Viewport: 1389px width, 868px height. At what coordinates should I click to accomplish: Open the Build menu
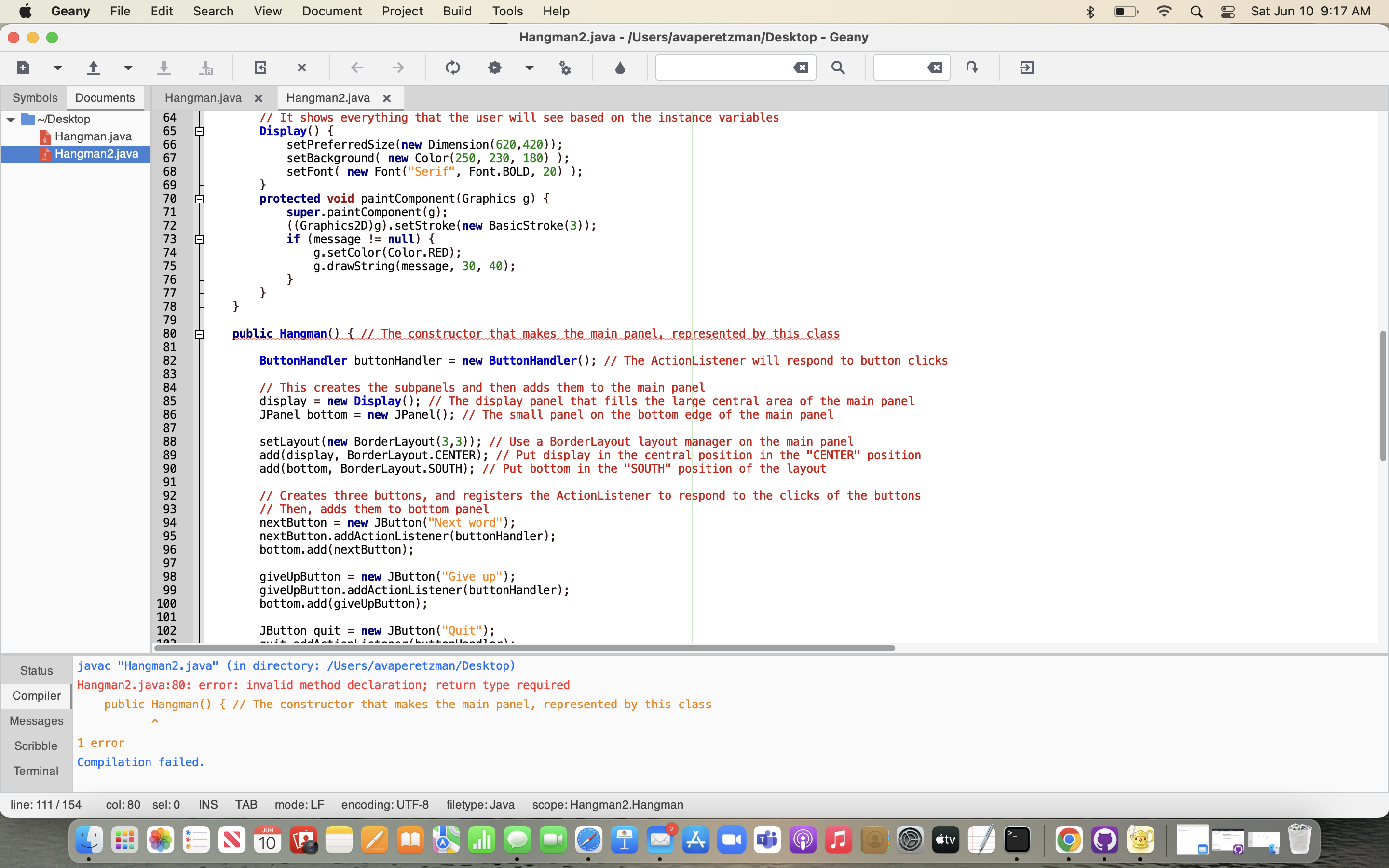pos(457,11)
